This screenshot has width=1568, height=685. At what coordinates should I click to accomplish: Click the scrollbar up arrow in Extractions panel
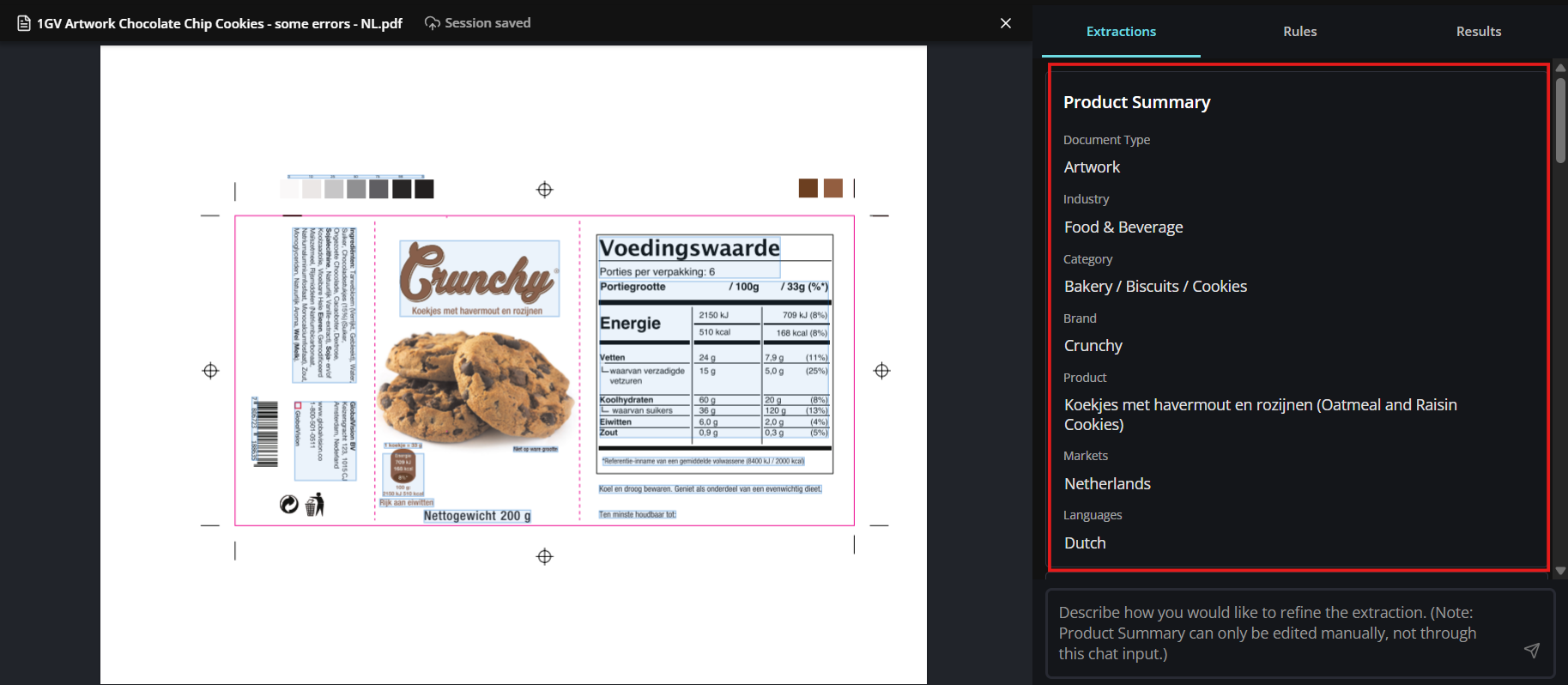tap(1560, 67)
